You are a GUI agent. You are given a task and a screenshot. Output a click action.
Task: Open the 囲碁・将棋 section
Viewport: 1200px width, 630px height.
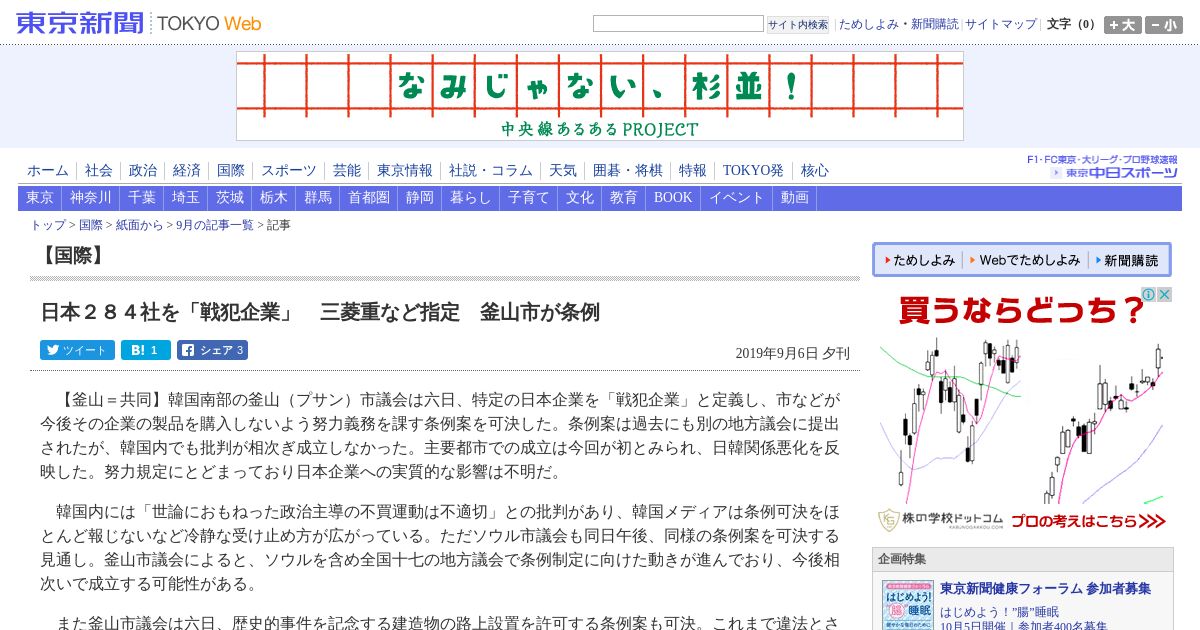[628, 170]
